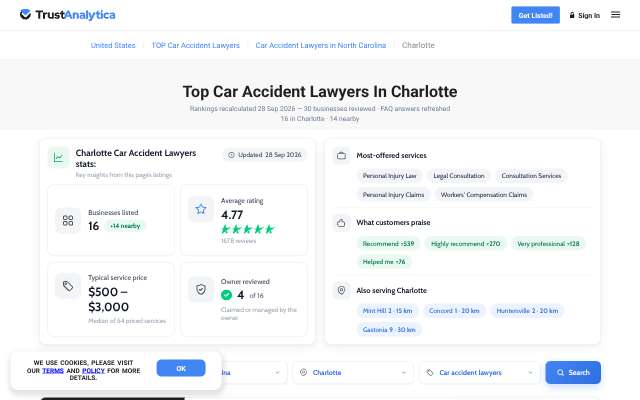The width and height of the screenshot is (640, 400).
Task: Click the Owner reviewed shield icon
Action: coord(200,289)
